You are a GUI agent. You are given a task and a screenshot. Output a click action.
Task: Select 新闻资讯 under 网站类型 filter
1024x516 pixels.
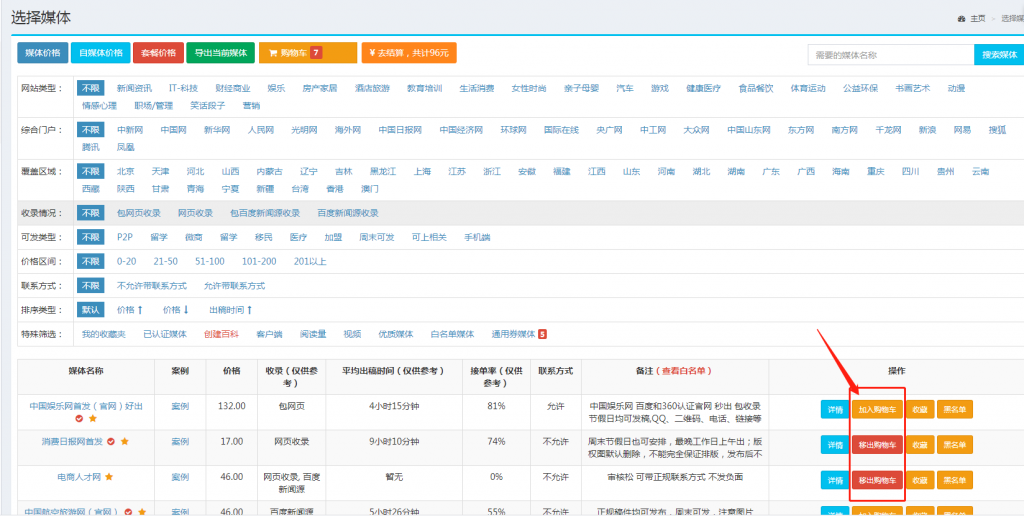134,88
